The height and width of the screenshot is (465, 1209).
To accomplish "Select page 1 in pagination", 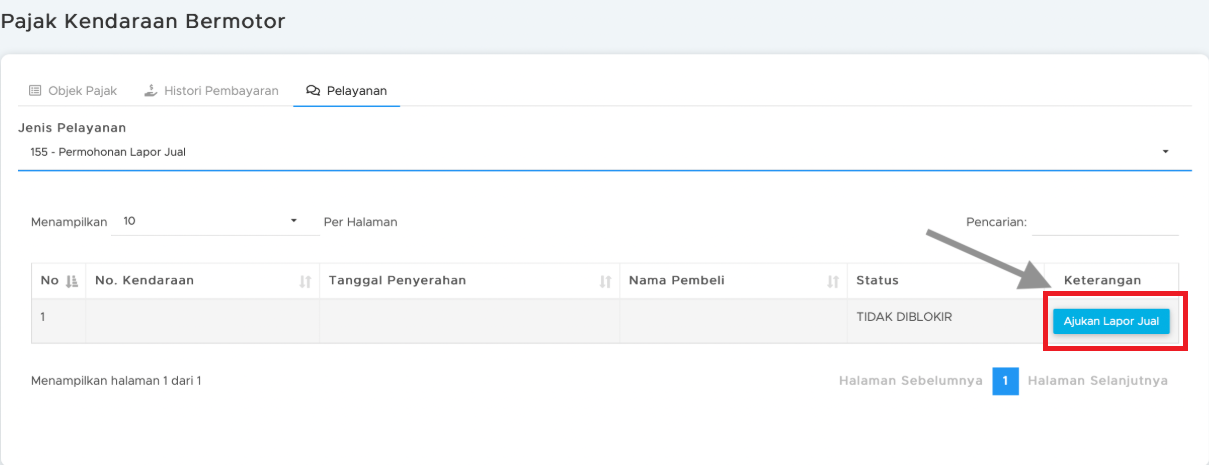I will [x=1005, y=381].
